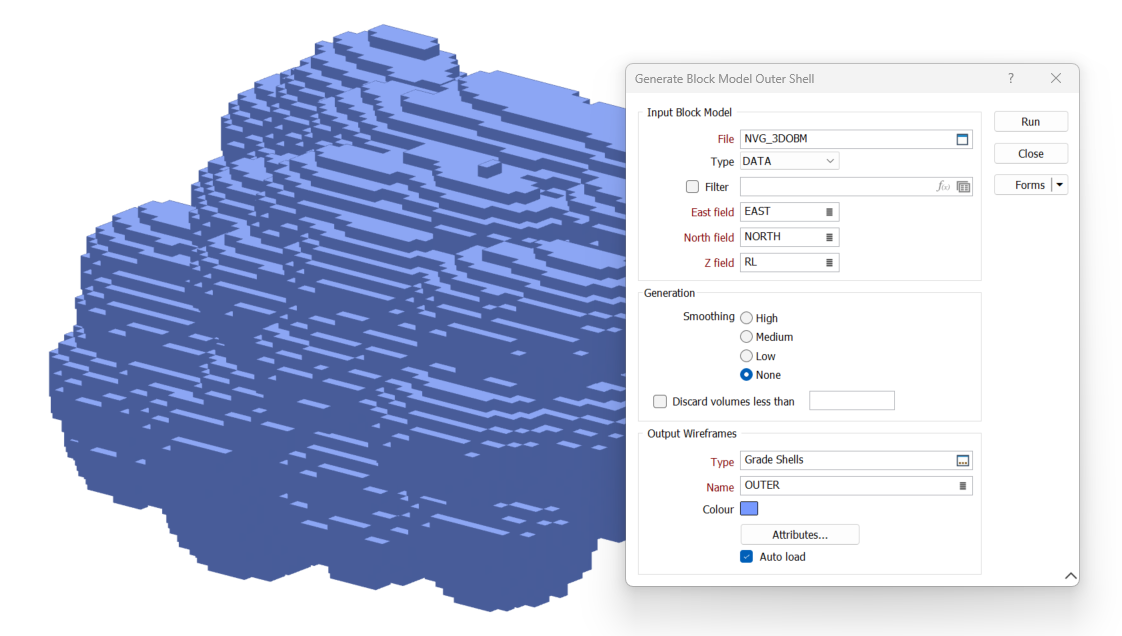The height and width of the screenshot is (636, 1122).
Task: Enable the Filter checkbox
Action: click(692, 187)
